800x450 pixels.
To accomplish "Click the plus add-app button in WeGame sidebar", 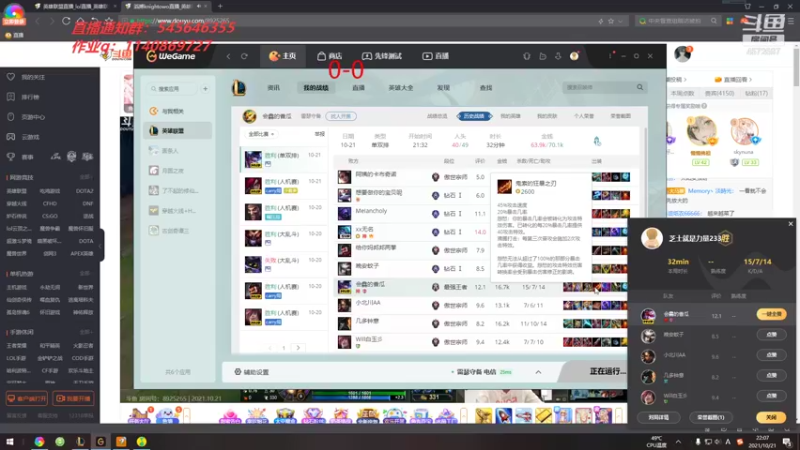I will (205, 89).
